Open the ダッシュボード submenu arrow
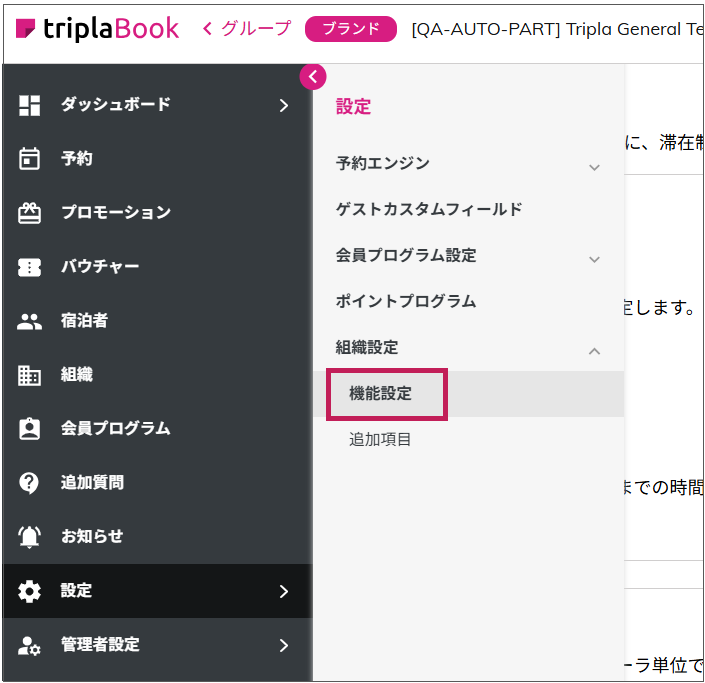The height and width of the screenshot is (683, 705). (284, 105)
